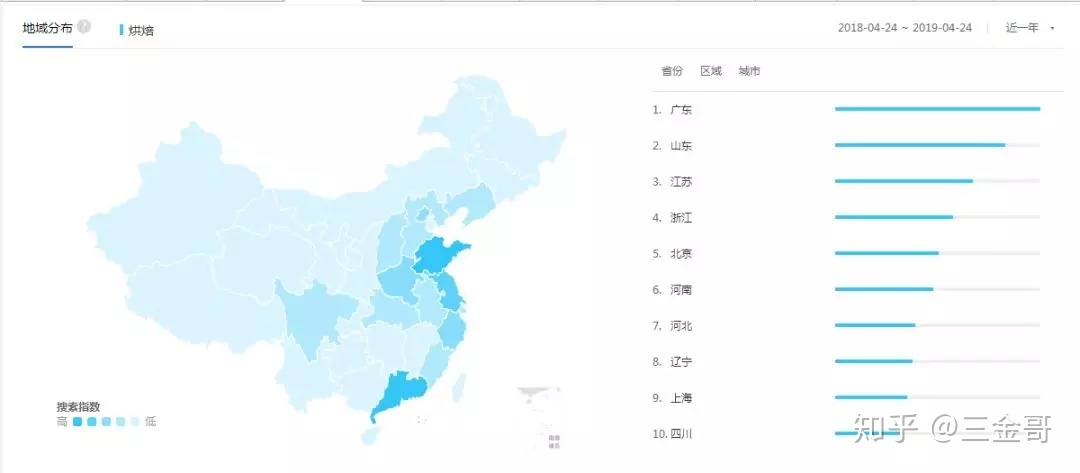Click Shandong province on the map
This screenshot has height=473, width=1080.
[437, 256]
